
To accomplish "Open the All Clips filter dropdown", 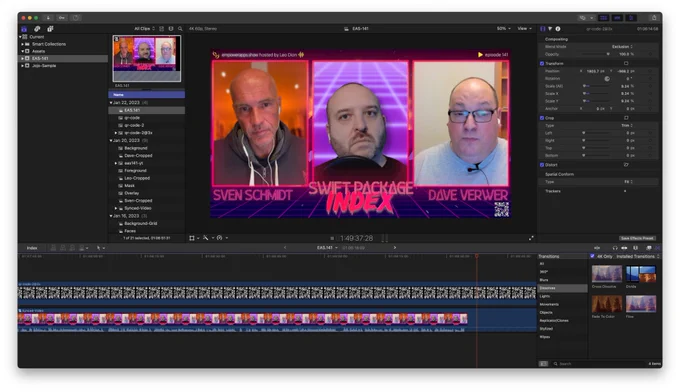I will [144, 29].
